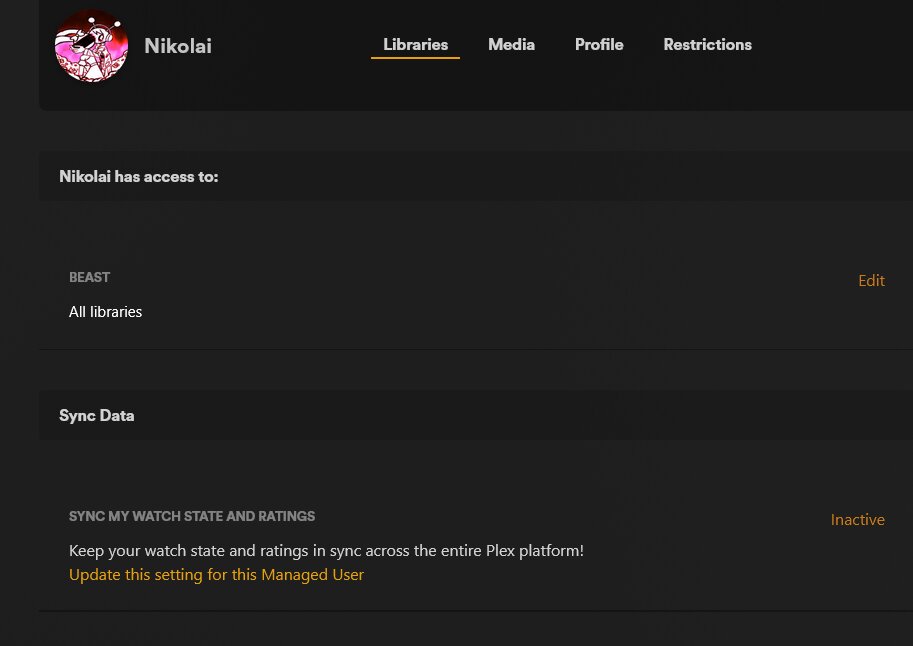
Task: Click the Sync Data section header
Action: [97, 415]
